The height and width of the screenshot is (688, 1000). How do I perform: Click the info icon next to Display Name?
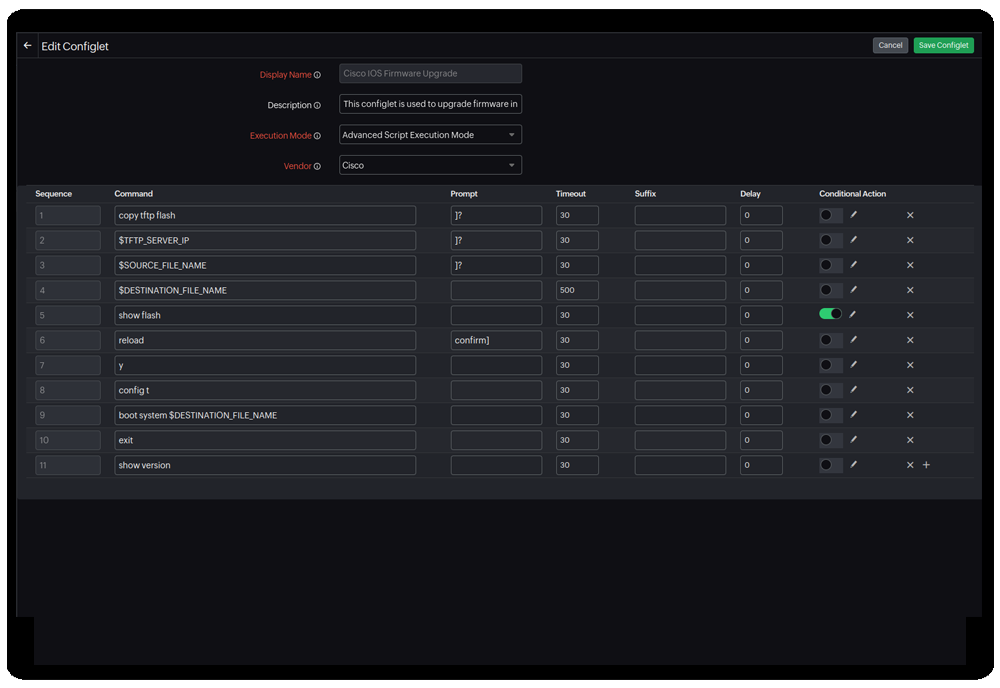coord(318,75)
